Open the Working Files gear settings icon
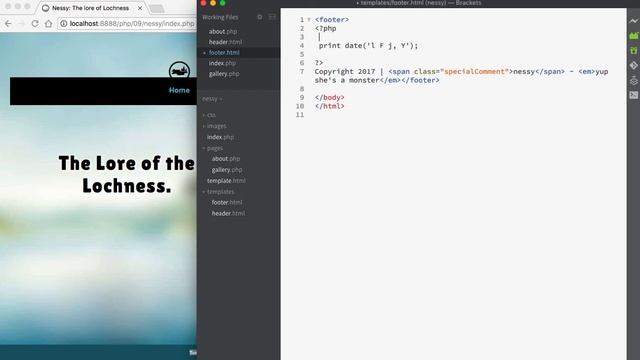 (260, 17)
